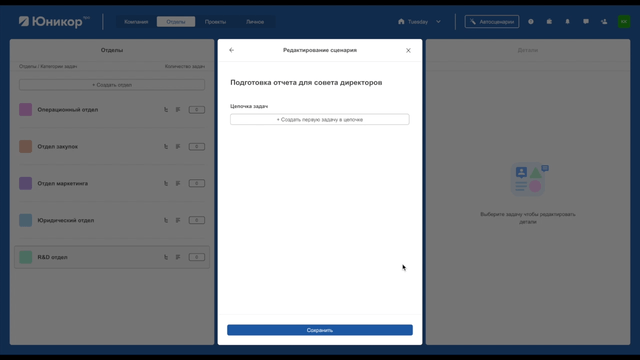Viewport: 640px width, 360px height.
Task: Click Юридический отдел blue color swatch
Action: [x=25, y=220]
